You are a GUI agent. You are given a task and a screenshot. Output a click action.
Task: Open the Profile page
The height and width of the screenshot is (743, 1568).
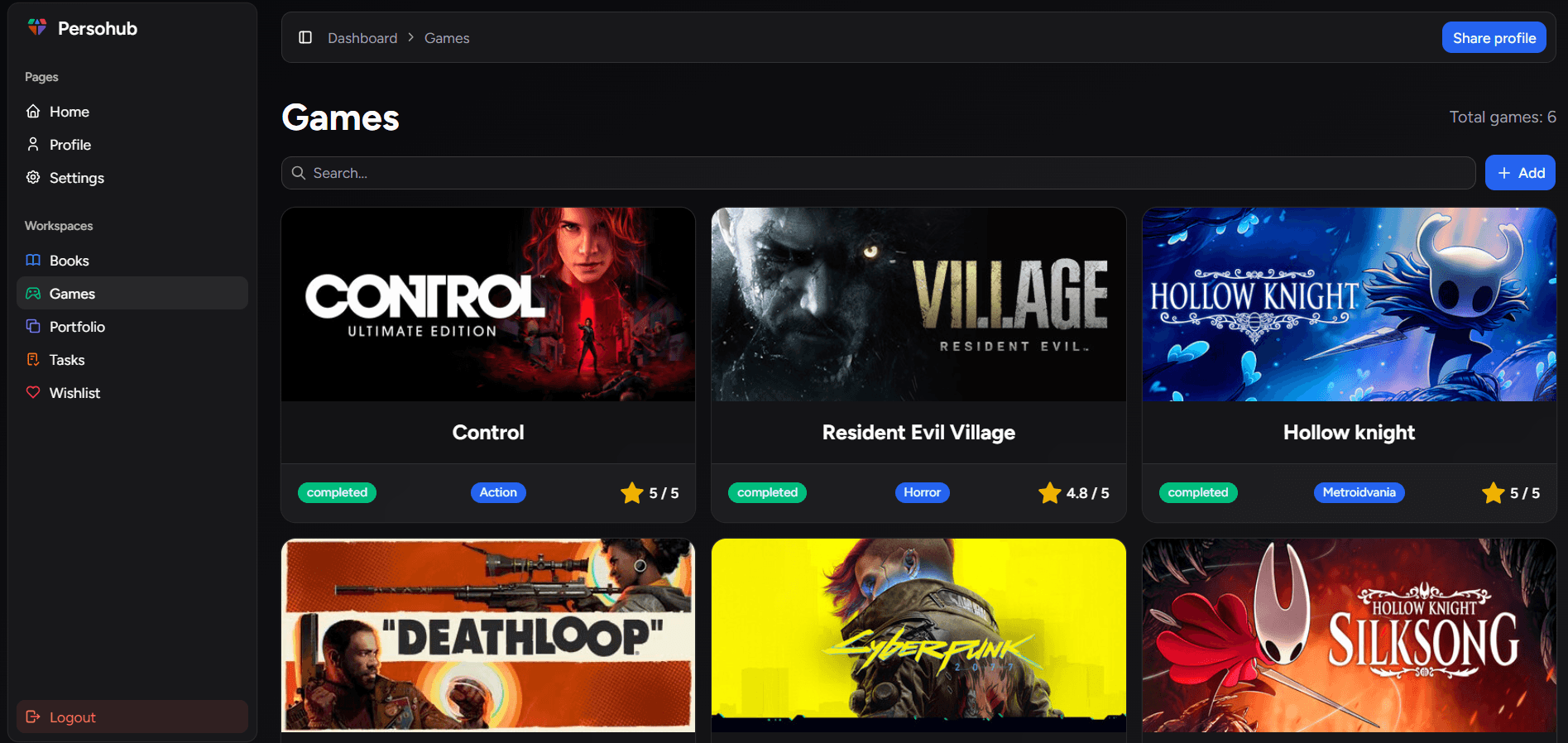tap(70, 145)
